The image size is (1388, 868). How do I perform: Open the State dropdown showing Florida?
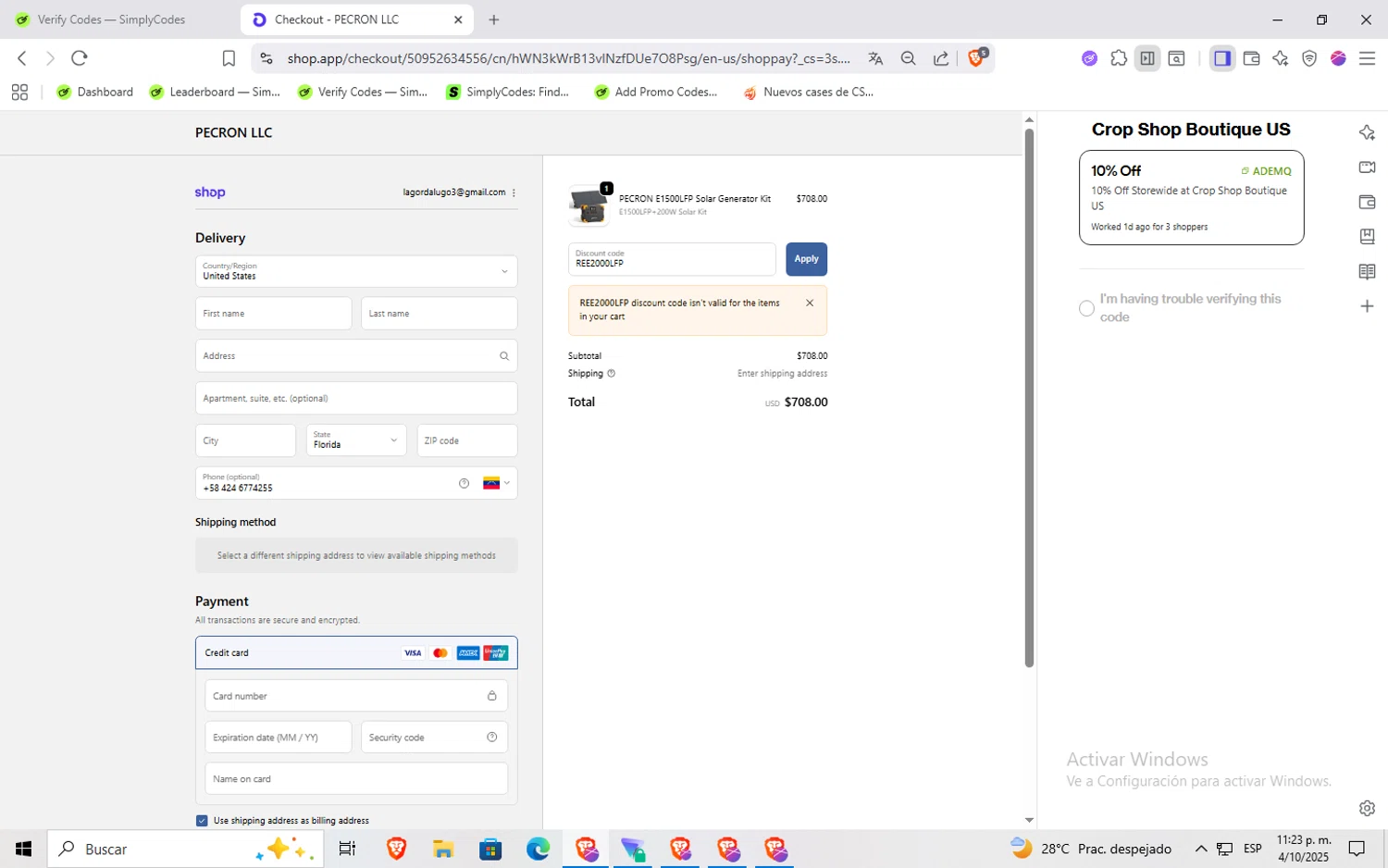pyautogui.click(x=356, y=440)
